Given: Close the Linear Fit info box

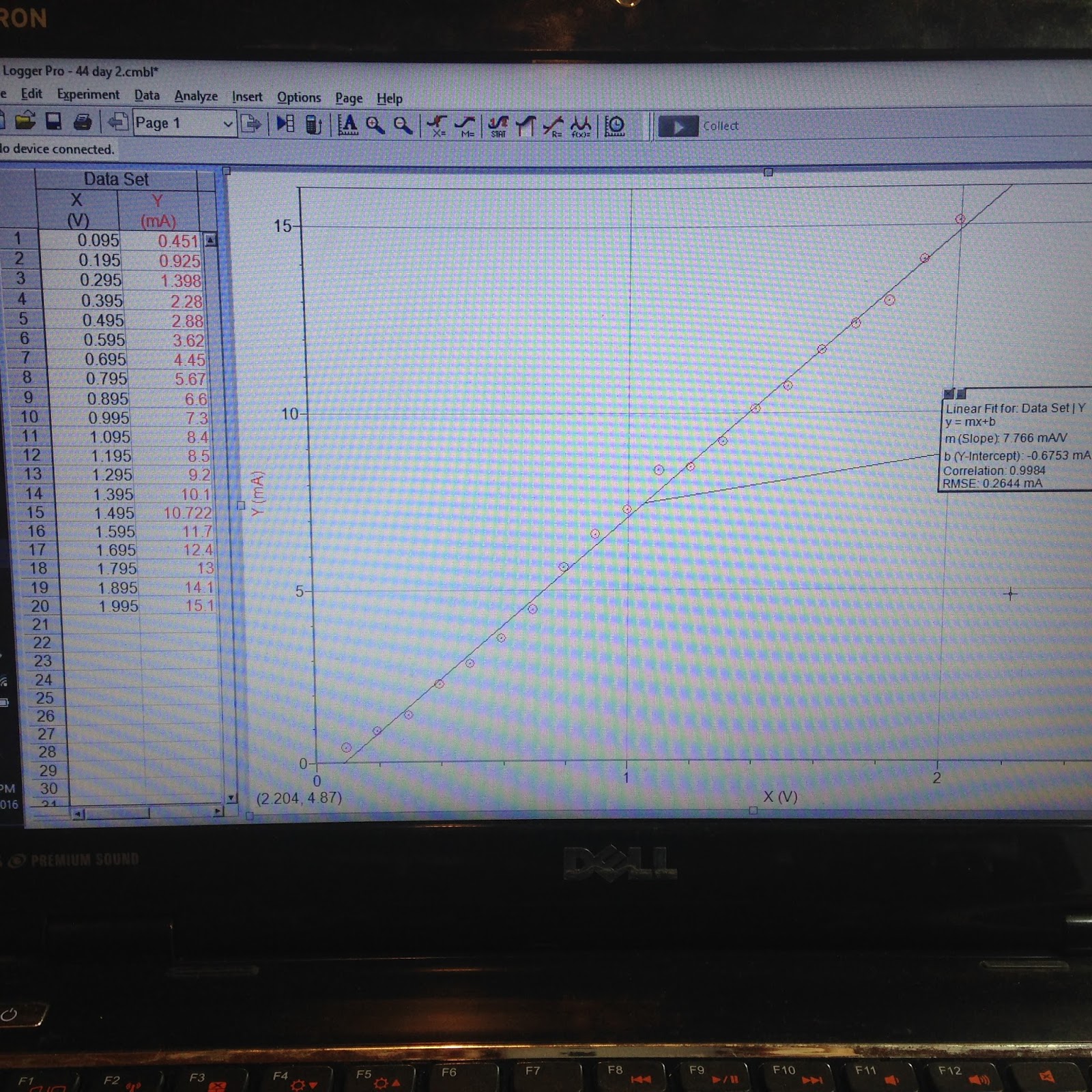Looking at the screenshot, I should [x=948, y=394].
